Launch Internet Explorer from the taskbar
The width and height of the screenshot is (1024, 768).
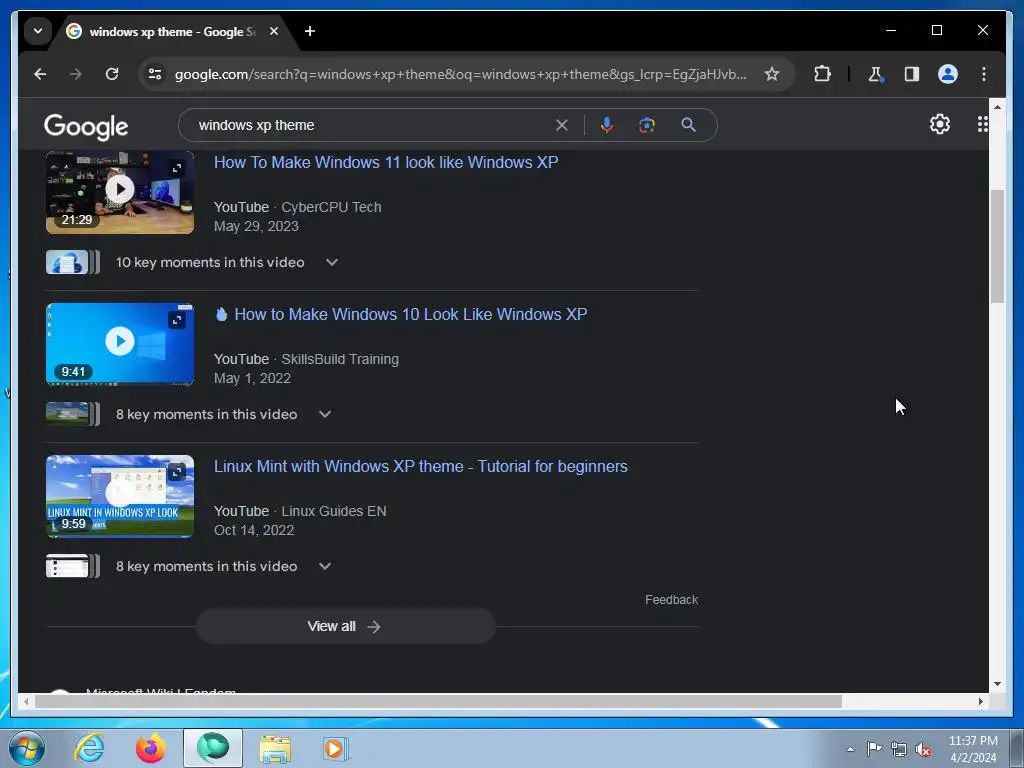click(89, 748)
